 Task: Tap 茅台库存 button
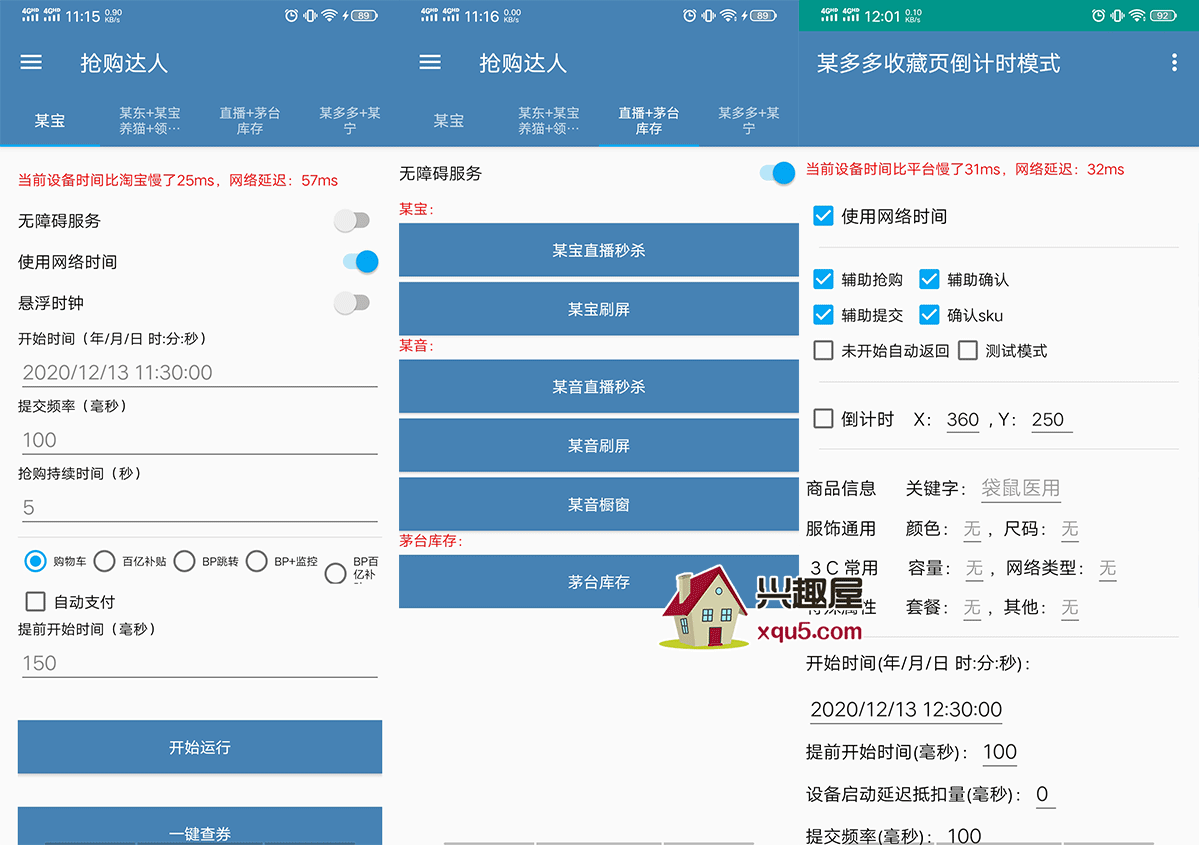pos(599,581)
